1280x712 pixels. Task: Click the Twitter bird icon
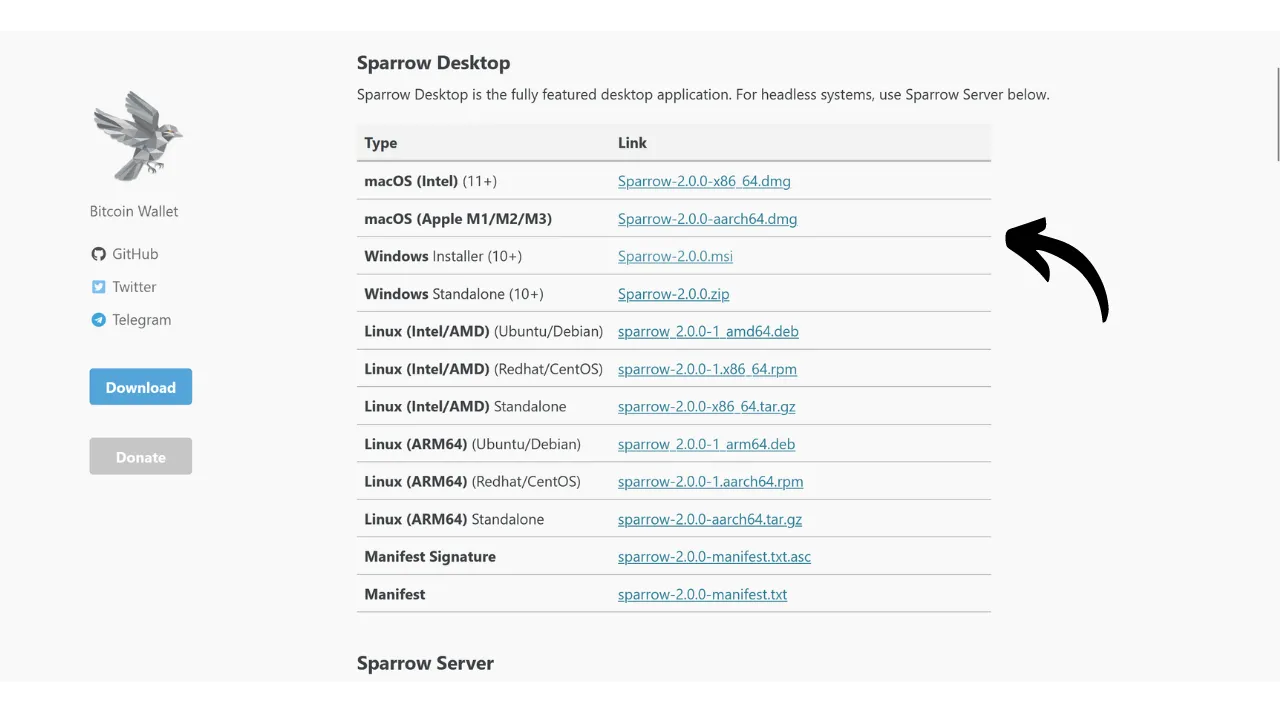click(x=98, y=287)
